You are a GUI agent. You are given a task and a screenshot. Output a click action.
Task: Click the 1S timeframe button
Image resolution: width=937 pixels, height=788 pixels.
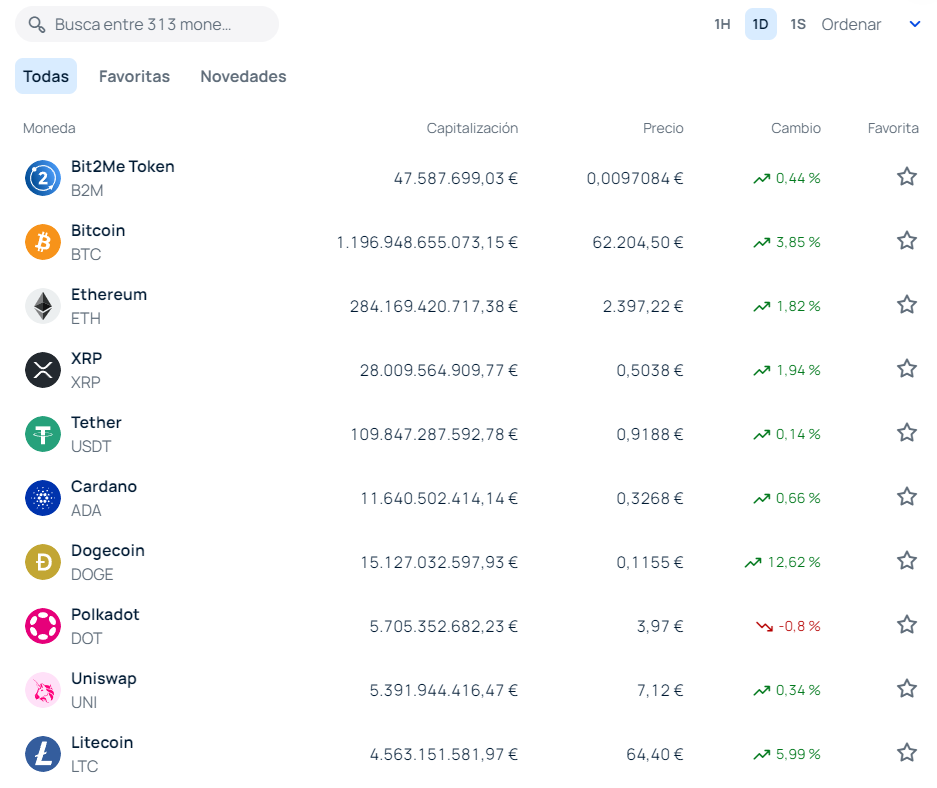point(797,24)
